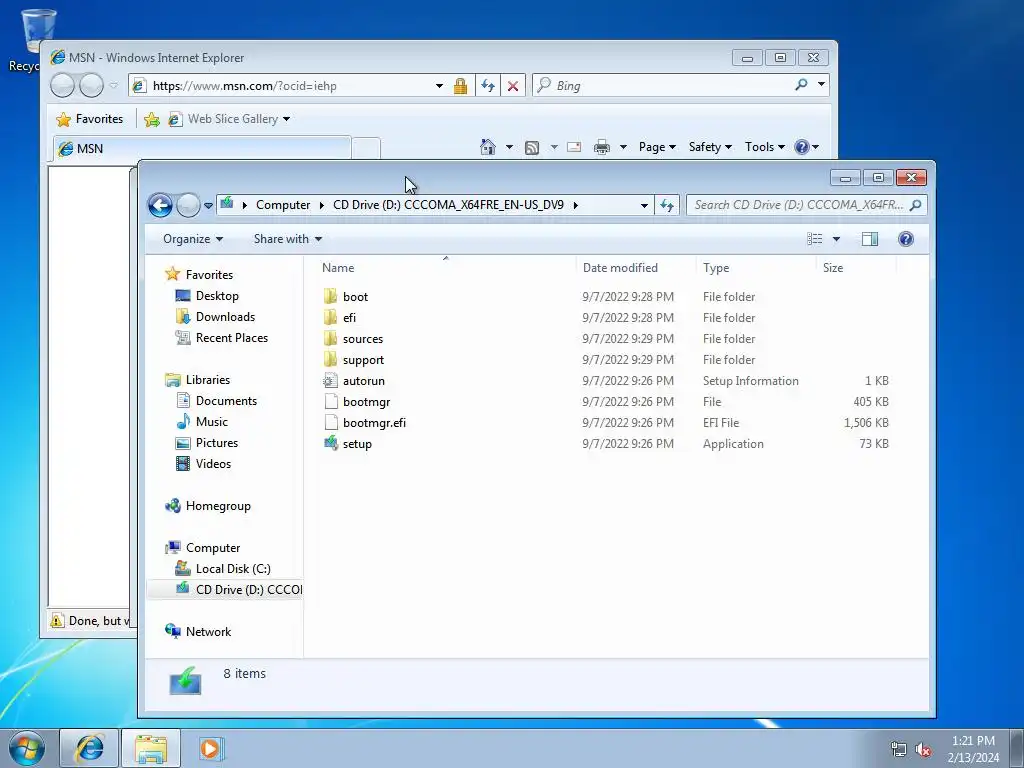Open Windows Media Player from taskbar
The width and height of the screenshot is (1024, 768).
[210, 748]
